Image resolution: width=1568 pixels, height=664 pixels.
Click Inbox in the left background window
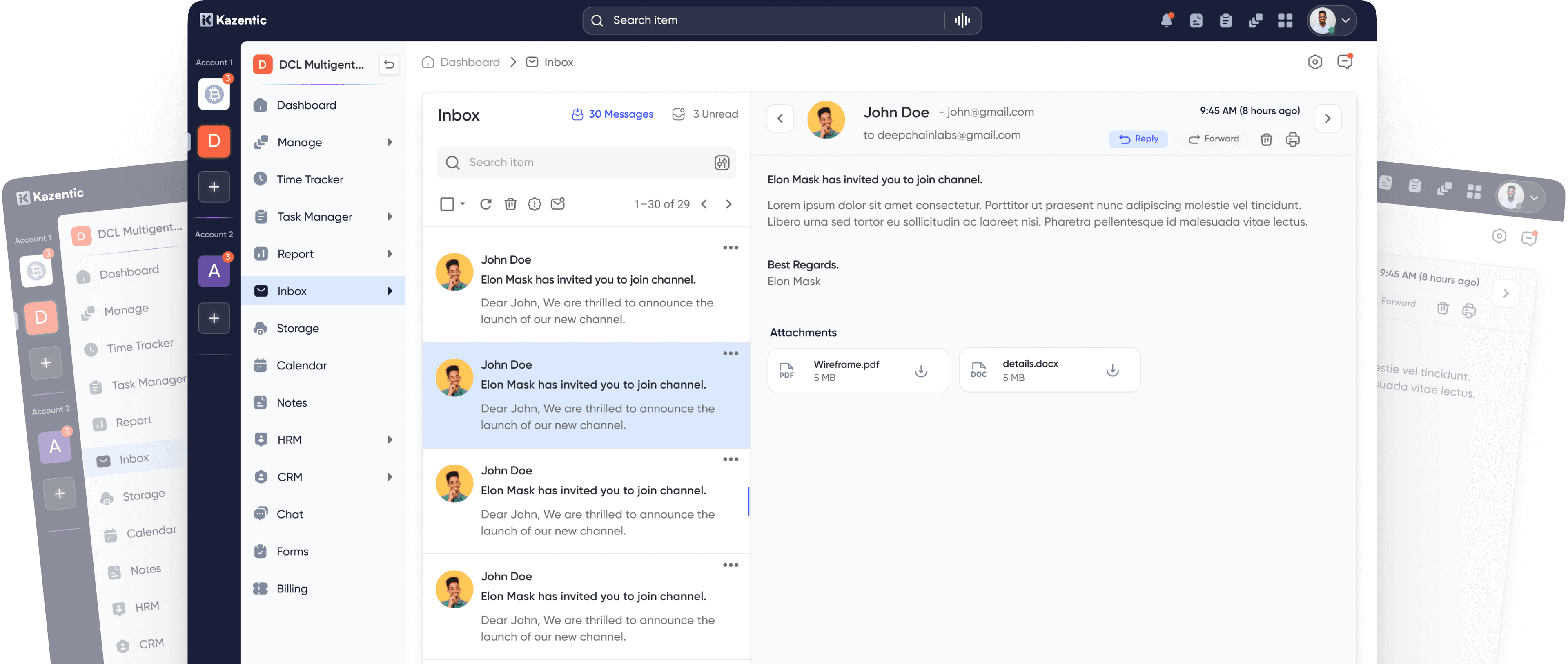(134, 458)
